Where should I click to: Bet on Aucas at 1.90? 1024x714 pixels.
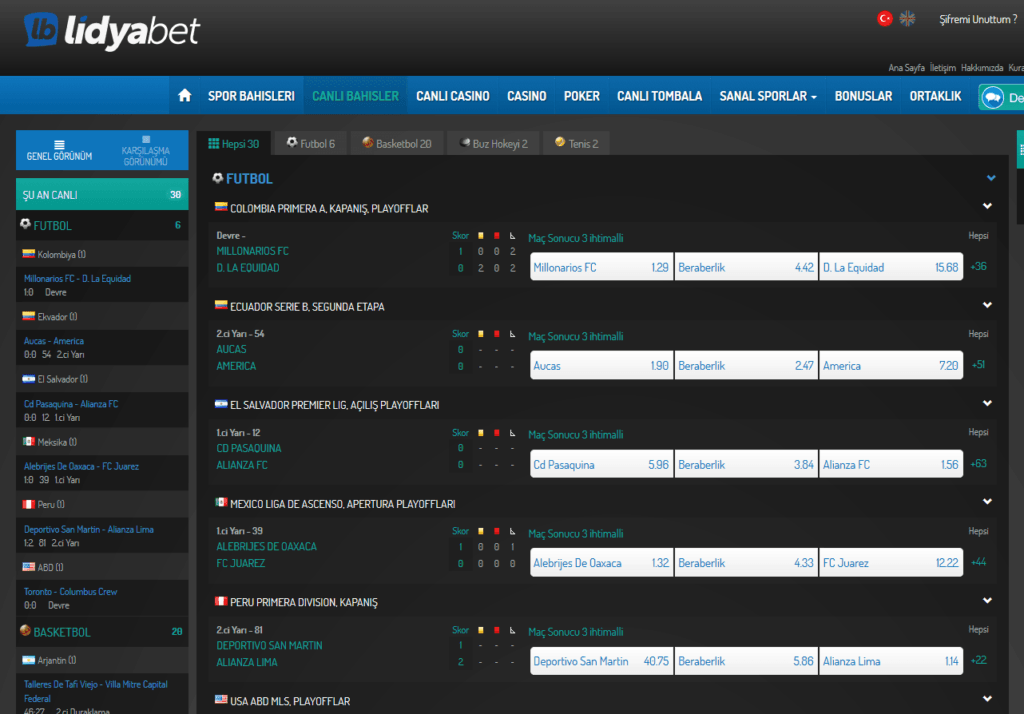click(601, 366)
